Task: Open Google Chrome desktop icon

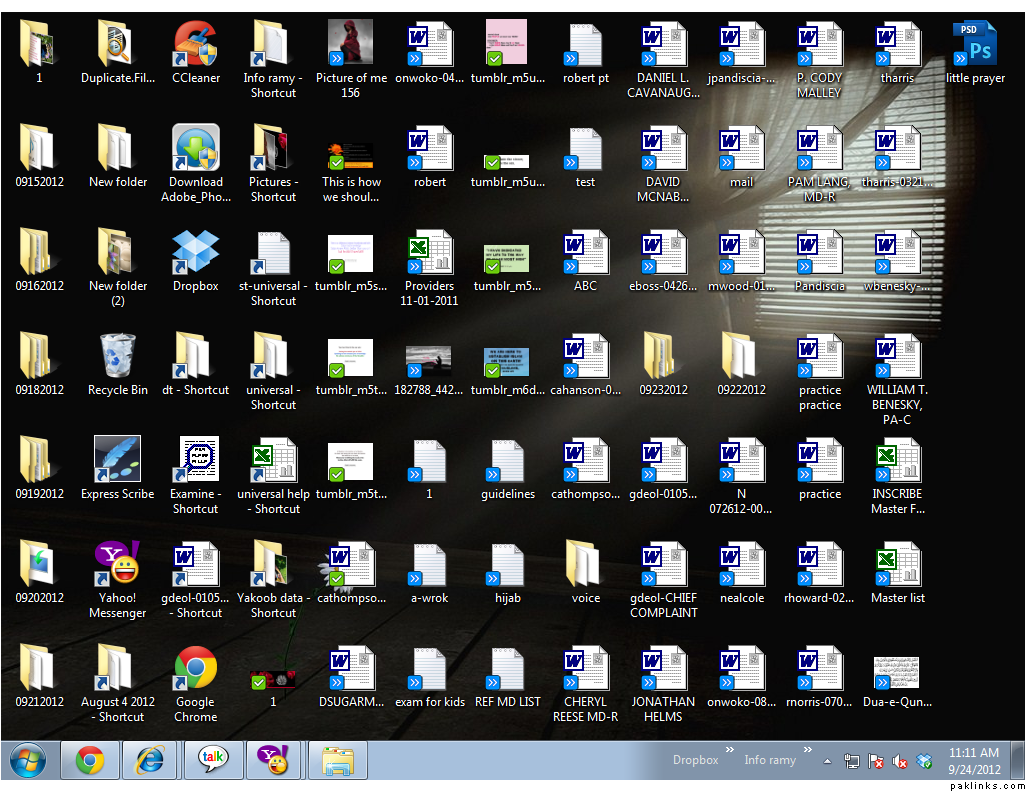Action: (x=195, y=670)
